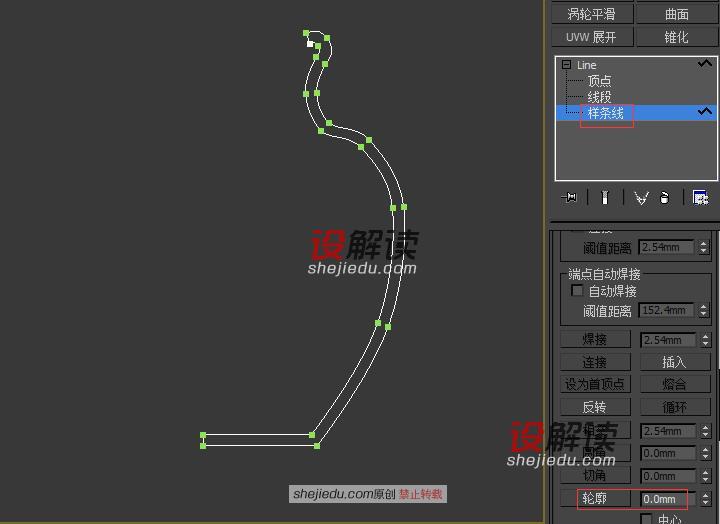Click the 涡轮平滑 modifier button
Screen dimensions: 720x524
[591, 14]
